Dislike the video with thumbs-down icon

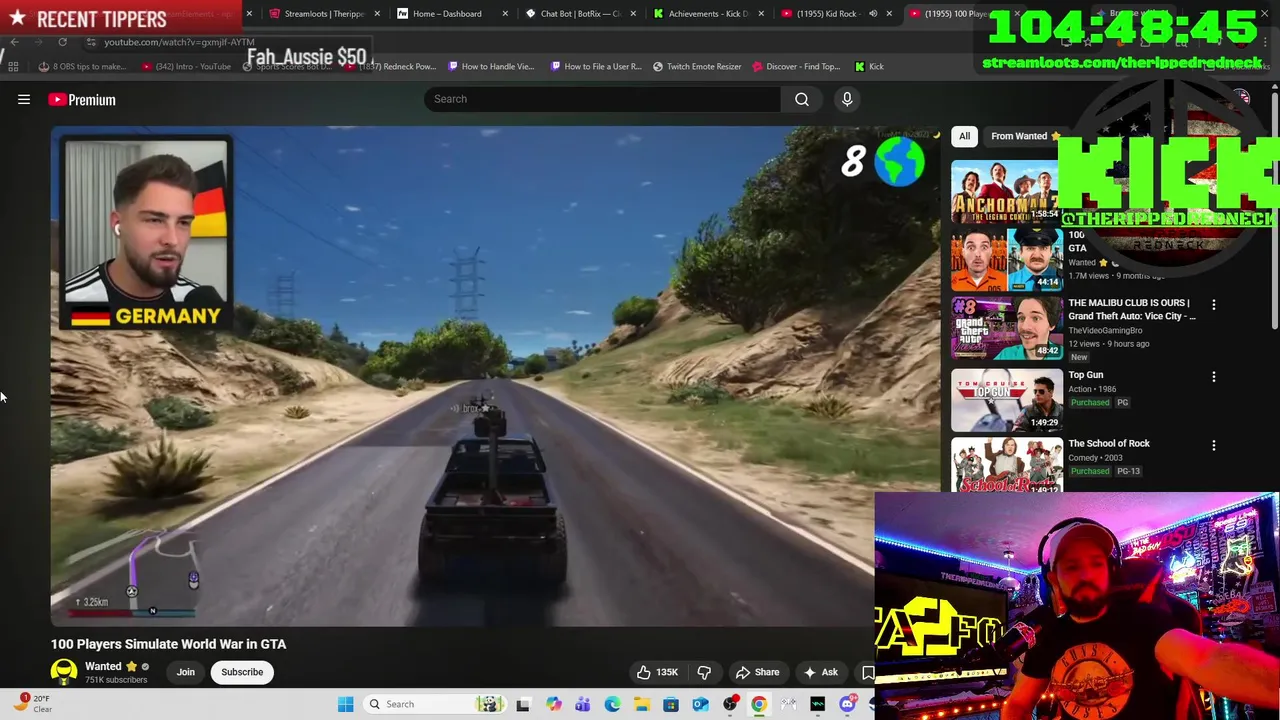[x=704, y=672]
